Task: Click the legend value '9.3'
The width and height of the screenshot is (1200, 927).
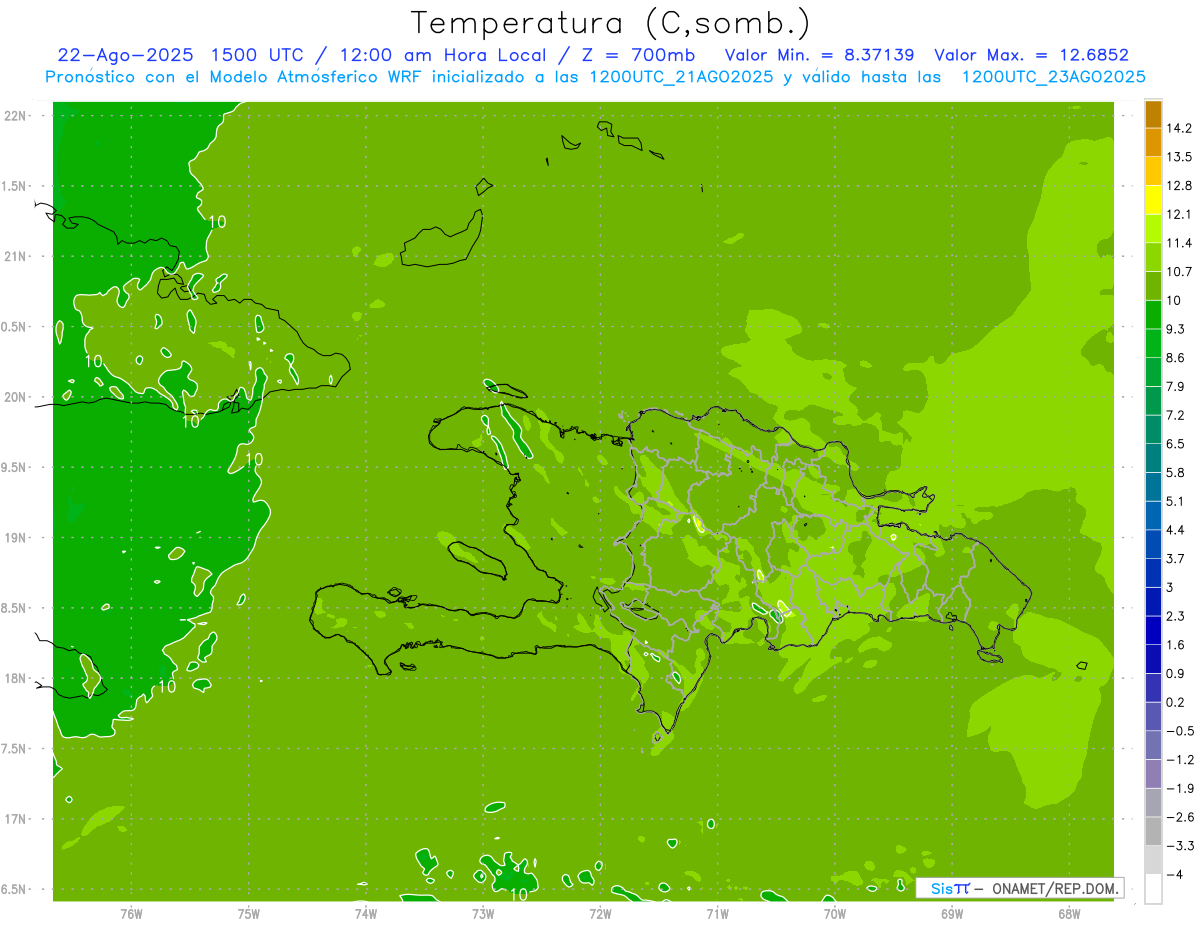Action: (1175, 329)
